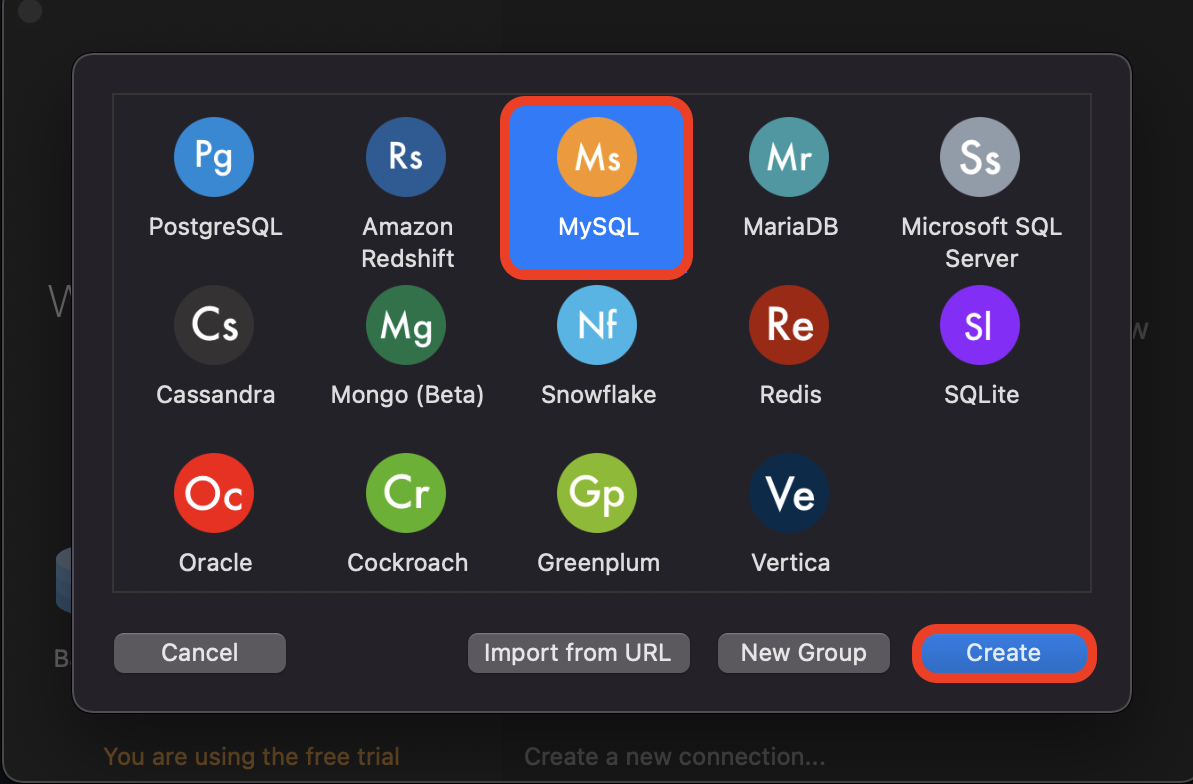The image size is (1193, 784).
Task: Select the PostgreSQL connection icon
Action: 214,157
